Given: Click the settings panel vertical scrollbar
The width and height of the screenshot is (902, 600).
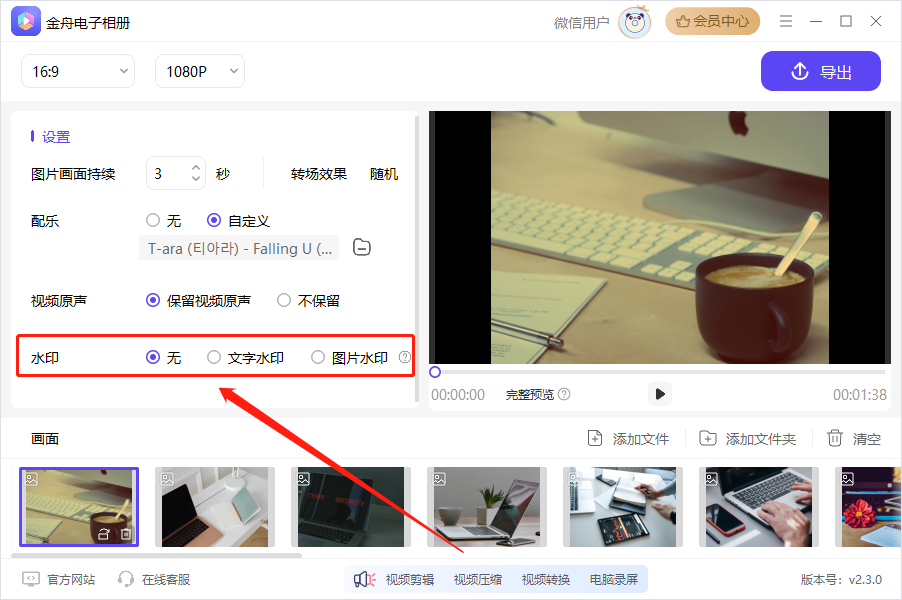Looking at the screenshot, I should pos(417,259).
